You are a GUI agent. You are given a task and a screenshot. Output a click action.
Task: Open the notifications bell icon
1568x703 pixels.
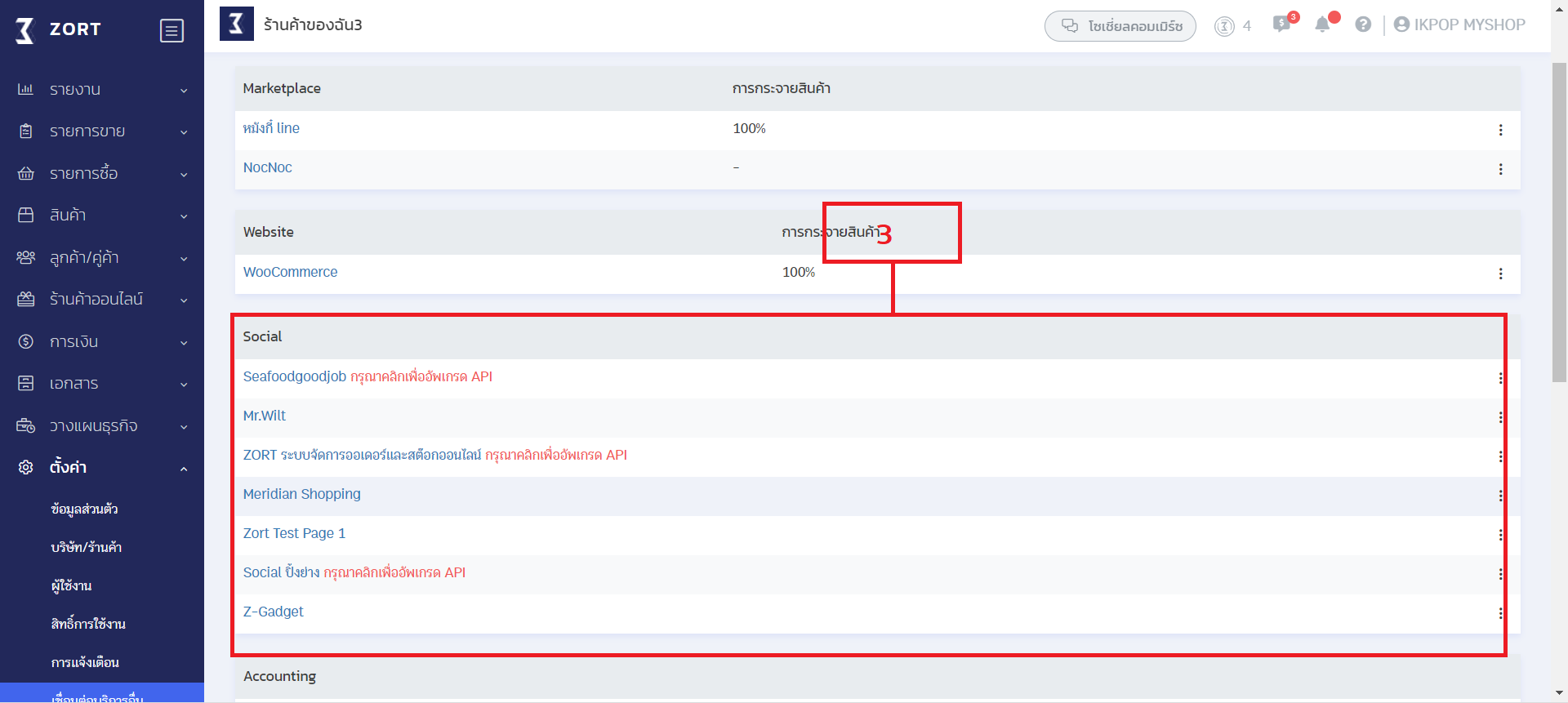[1324, 24]
